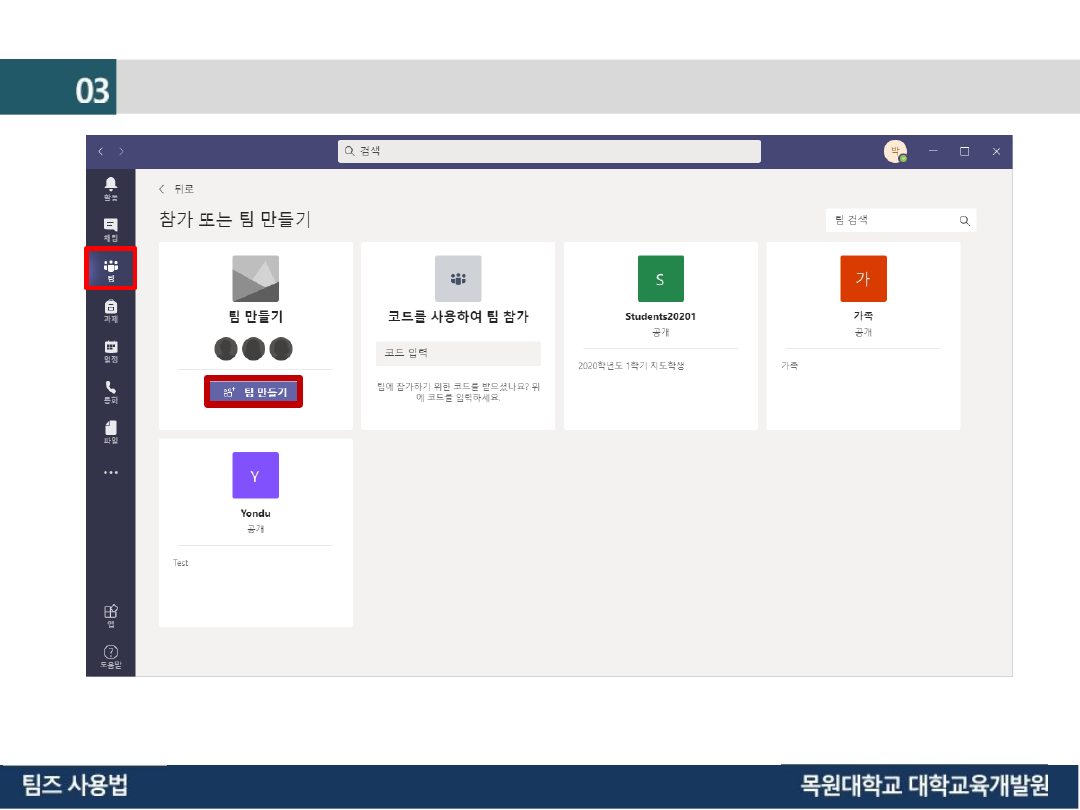Click the purple 팀 만들기 button
1080x810 pixels.
click(255, 392)
